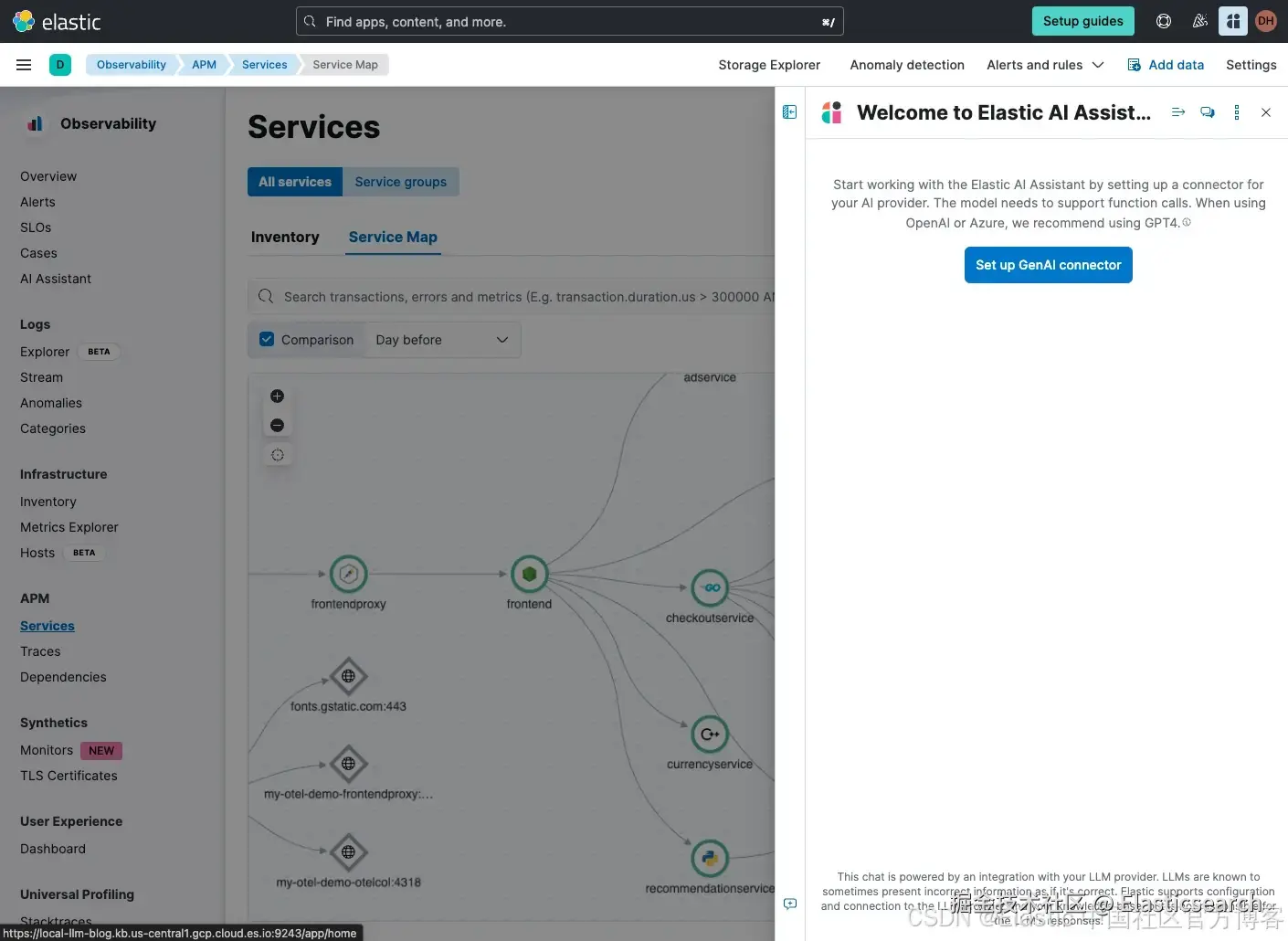Select the frontend service node
Viewport: 1288px width, 941px height.
coord(530,575)
